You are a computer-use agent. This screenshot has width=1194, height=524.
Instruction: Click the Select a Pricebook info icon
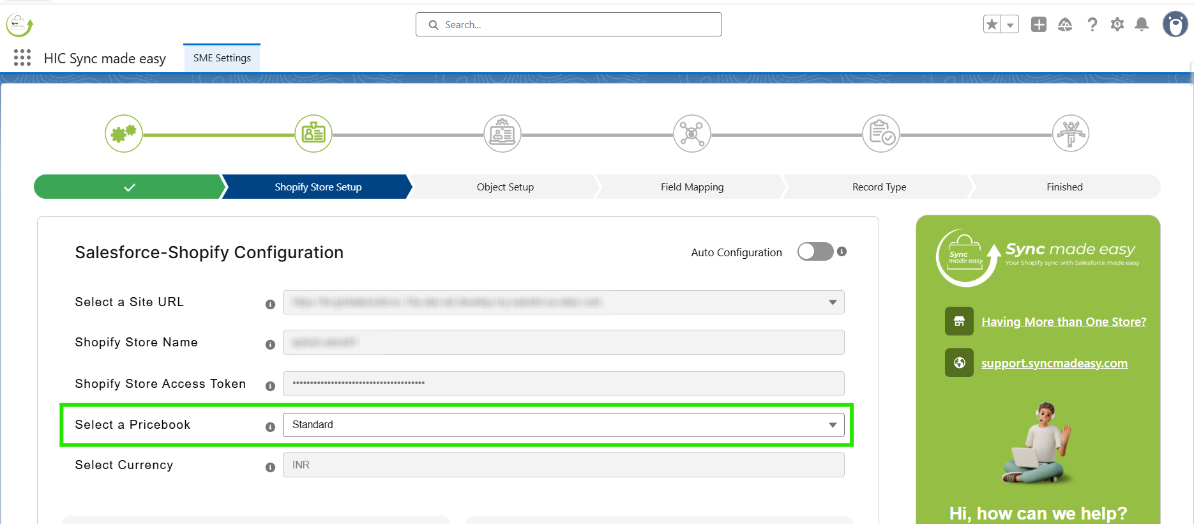coord(270,427)
